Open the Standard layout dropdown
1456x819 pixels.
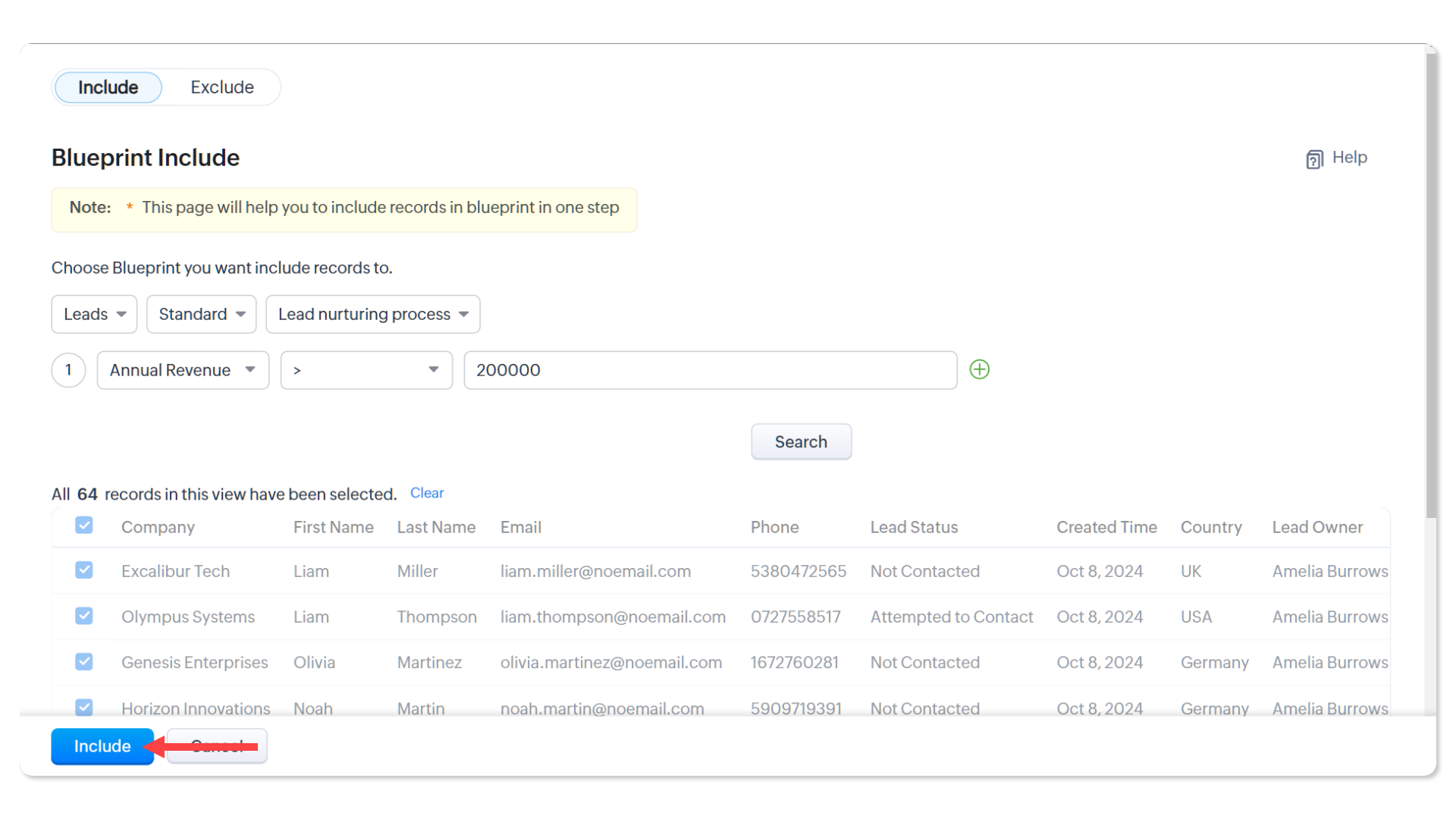(x=201, y=314)
